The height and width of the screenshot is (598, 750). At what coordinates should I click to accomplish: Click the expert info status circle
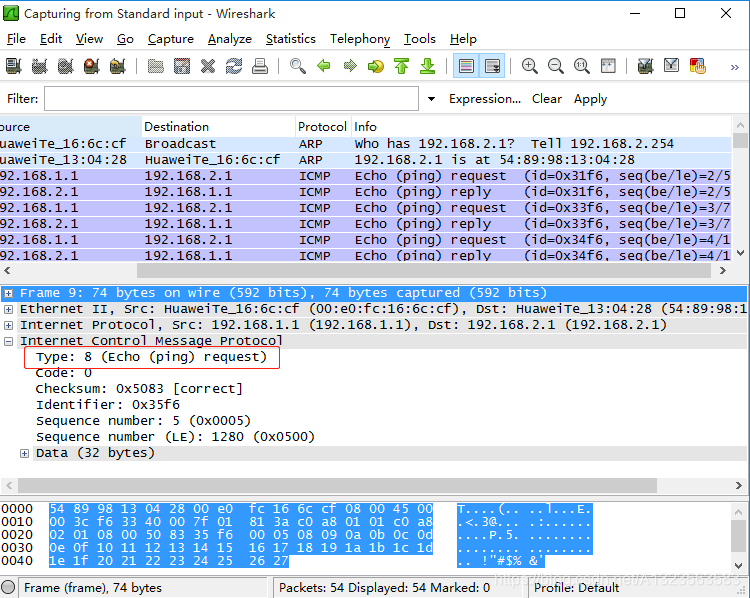point(8,587)
